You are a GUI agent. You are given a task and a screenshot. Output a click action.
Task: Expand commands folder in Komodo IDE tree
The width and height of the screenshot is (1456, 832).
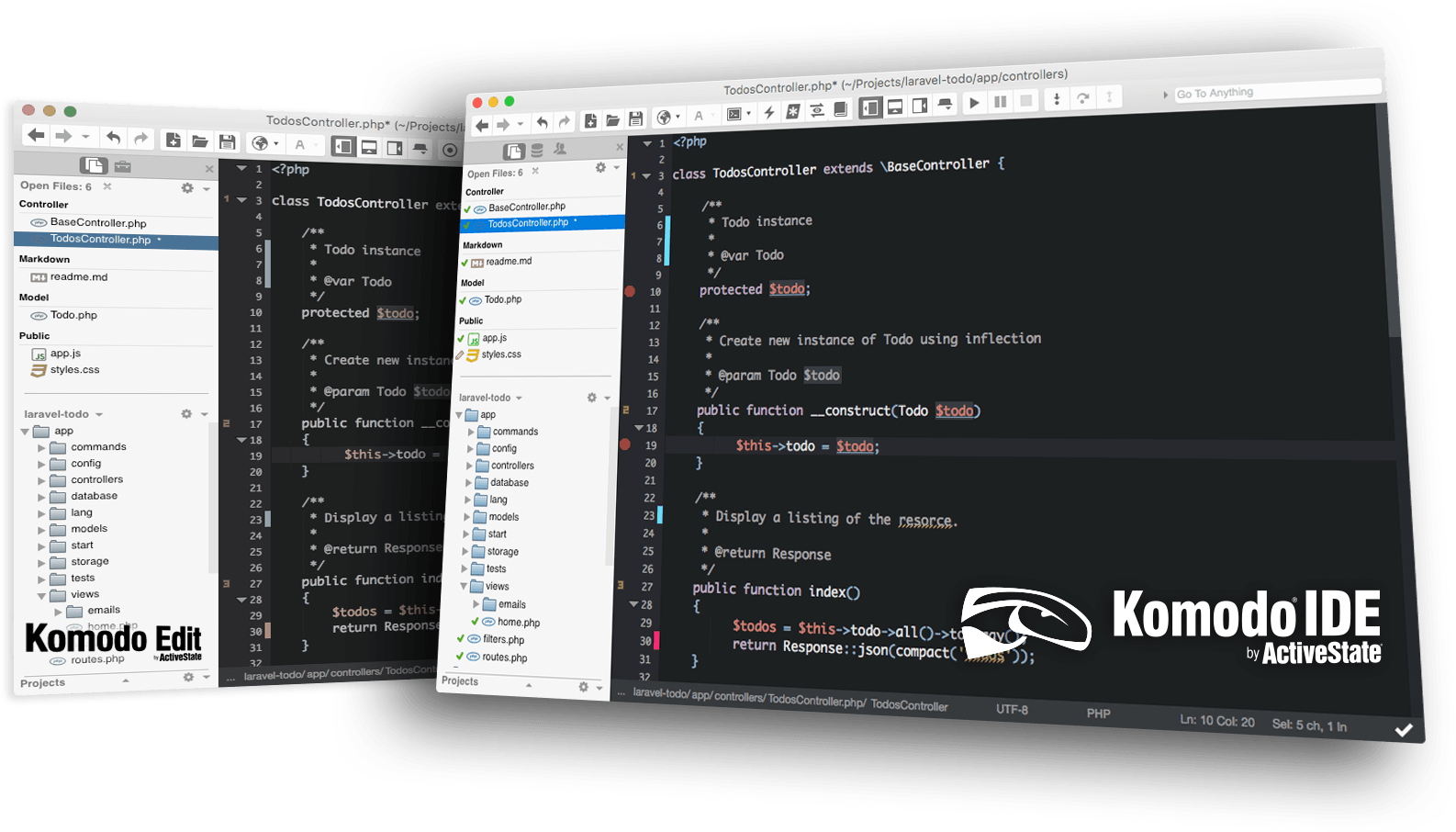[472, 432]
